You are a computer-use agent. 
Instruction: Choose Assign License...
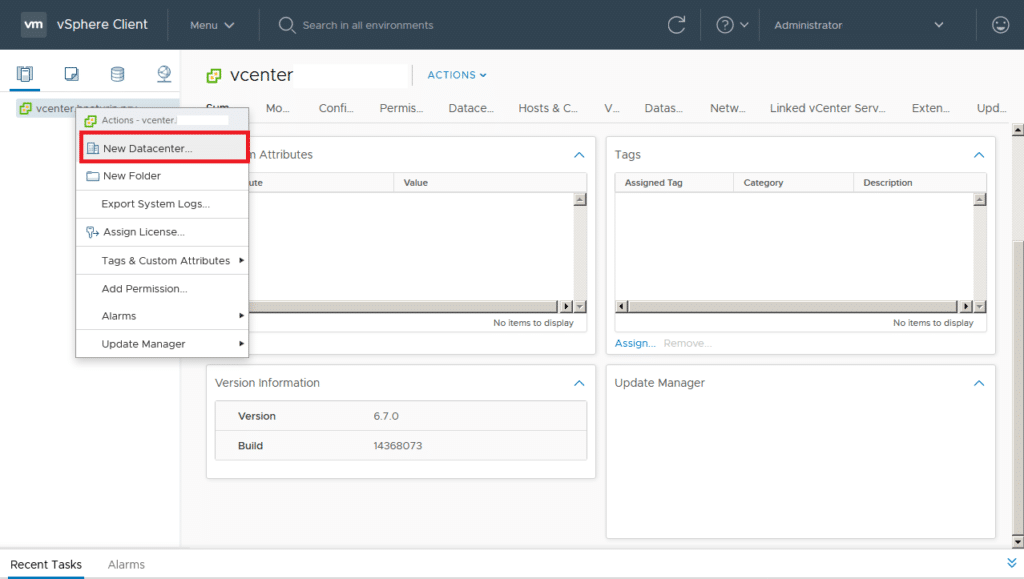162,232
